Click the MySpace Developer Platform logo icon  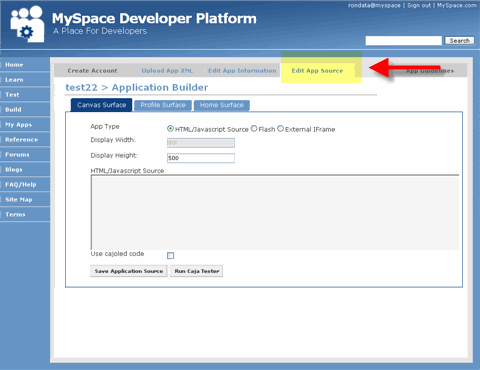27,24
